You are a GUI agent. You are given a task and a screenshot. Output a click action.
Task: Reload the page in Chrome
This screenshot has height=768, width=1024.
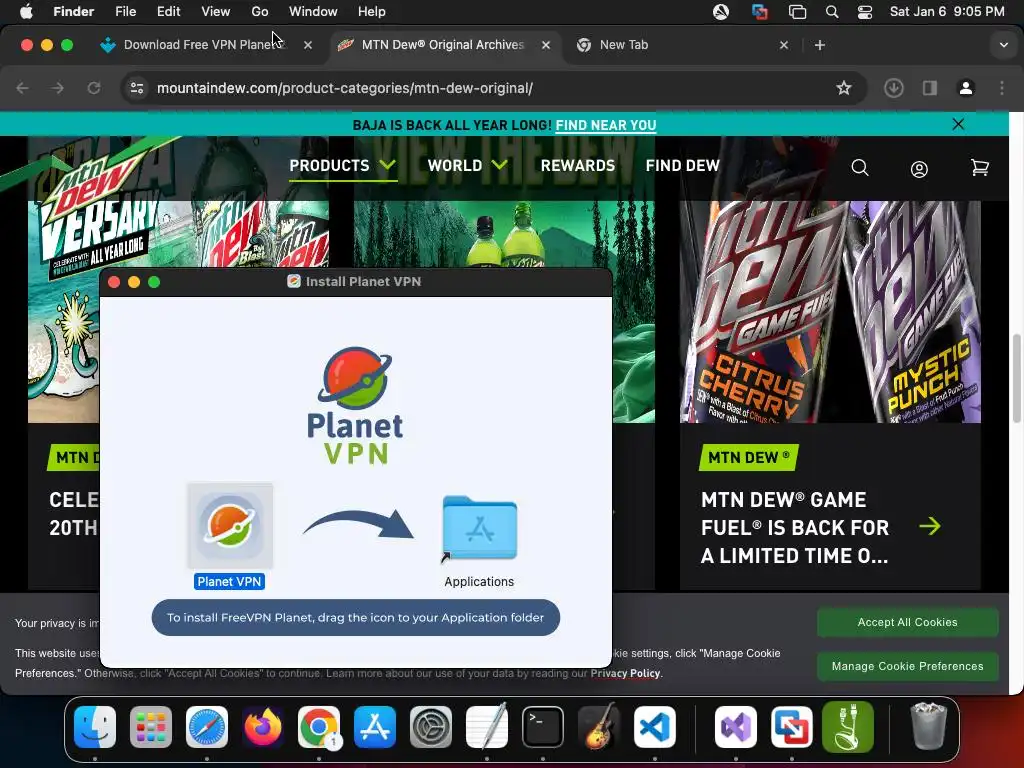tap(94, 88)
